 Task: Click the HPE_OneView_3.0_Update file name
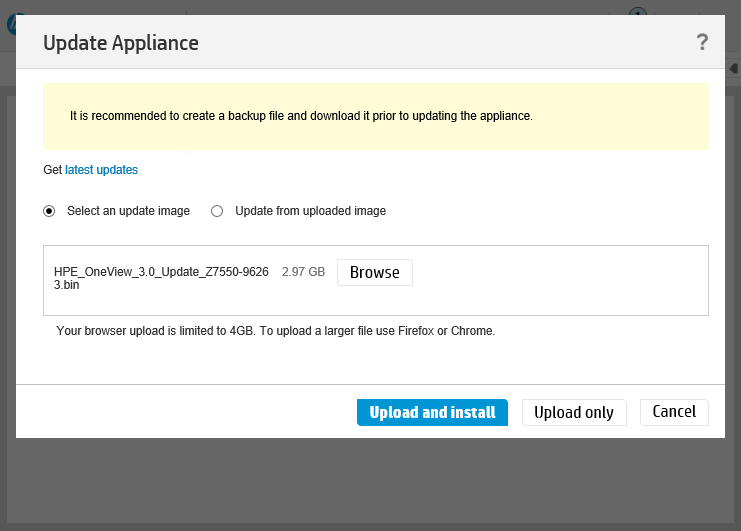161,278
